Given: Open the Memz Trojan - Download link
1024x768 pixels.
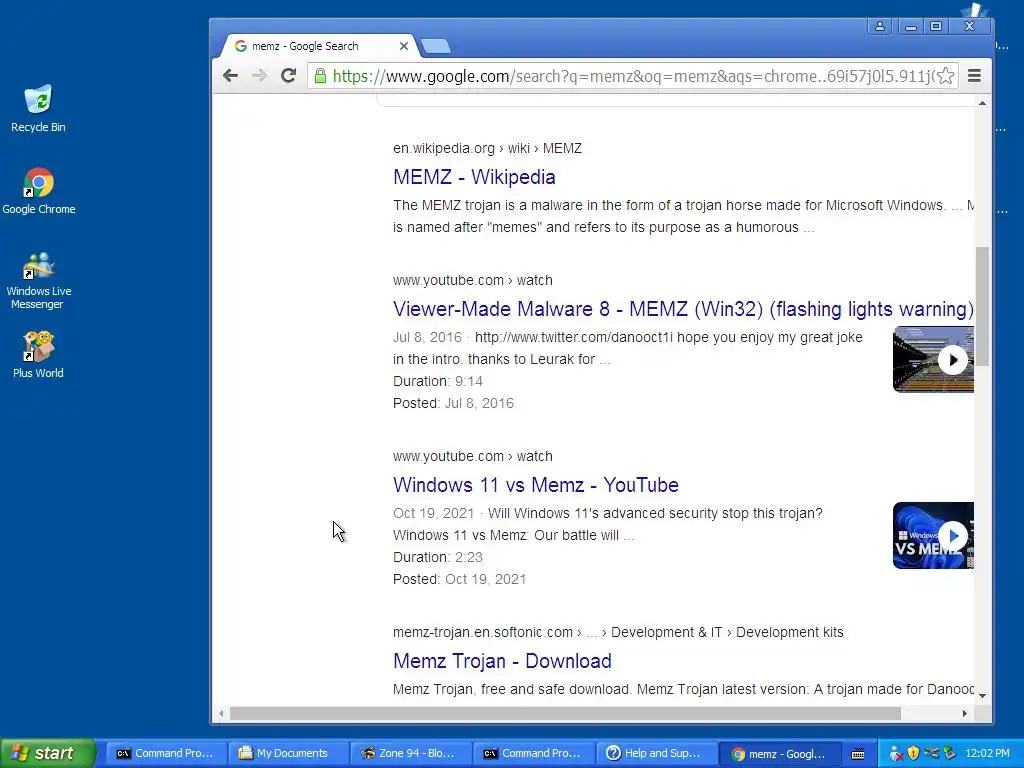Looking at the screenshot, I should tap(502, 661).
